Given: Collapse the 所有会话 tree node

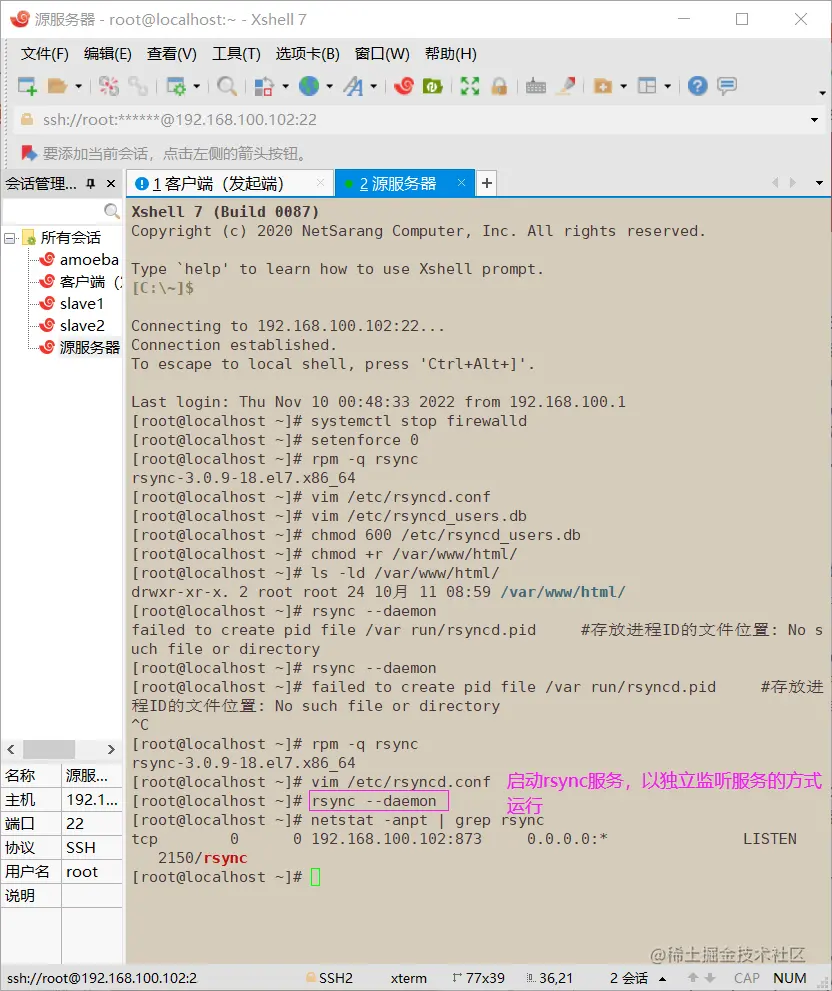Looking at the screenshot, I should [x=9, y=238].
